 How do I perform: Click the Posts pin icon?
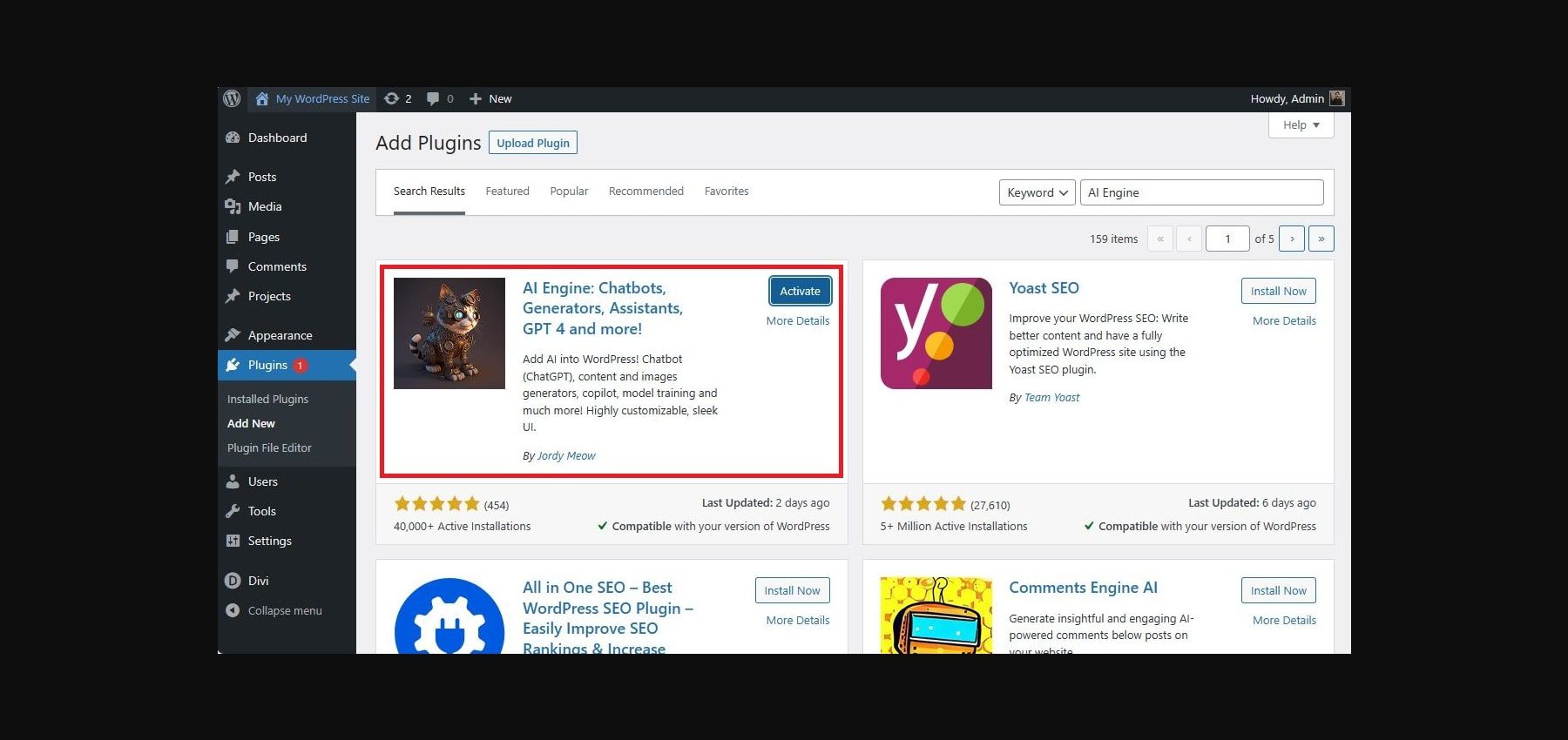coord(233,177)
